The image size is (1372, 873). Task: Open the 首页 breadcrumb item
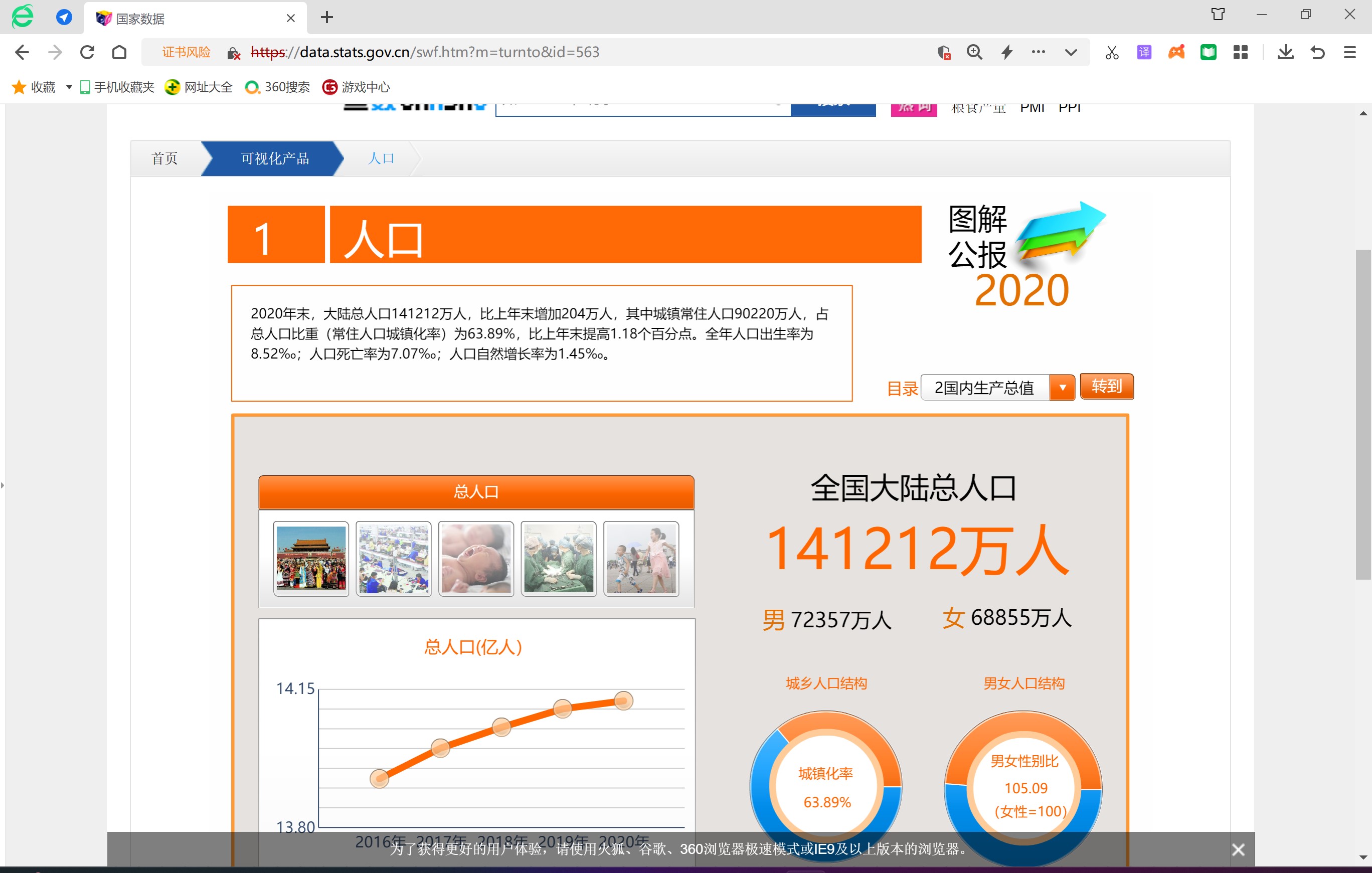tap(164, 158)
